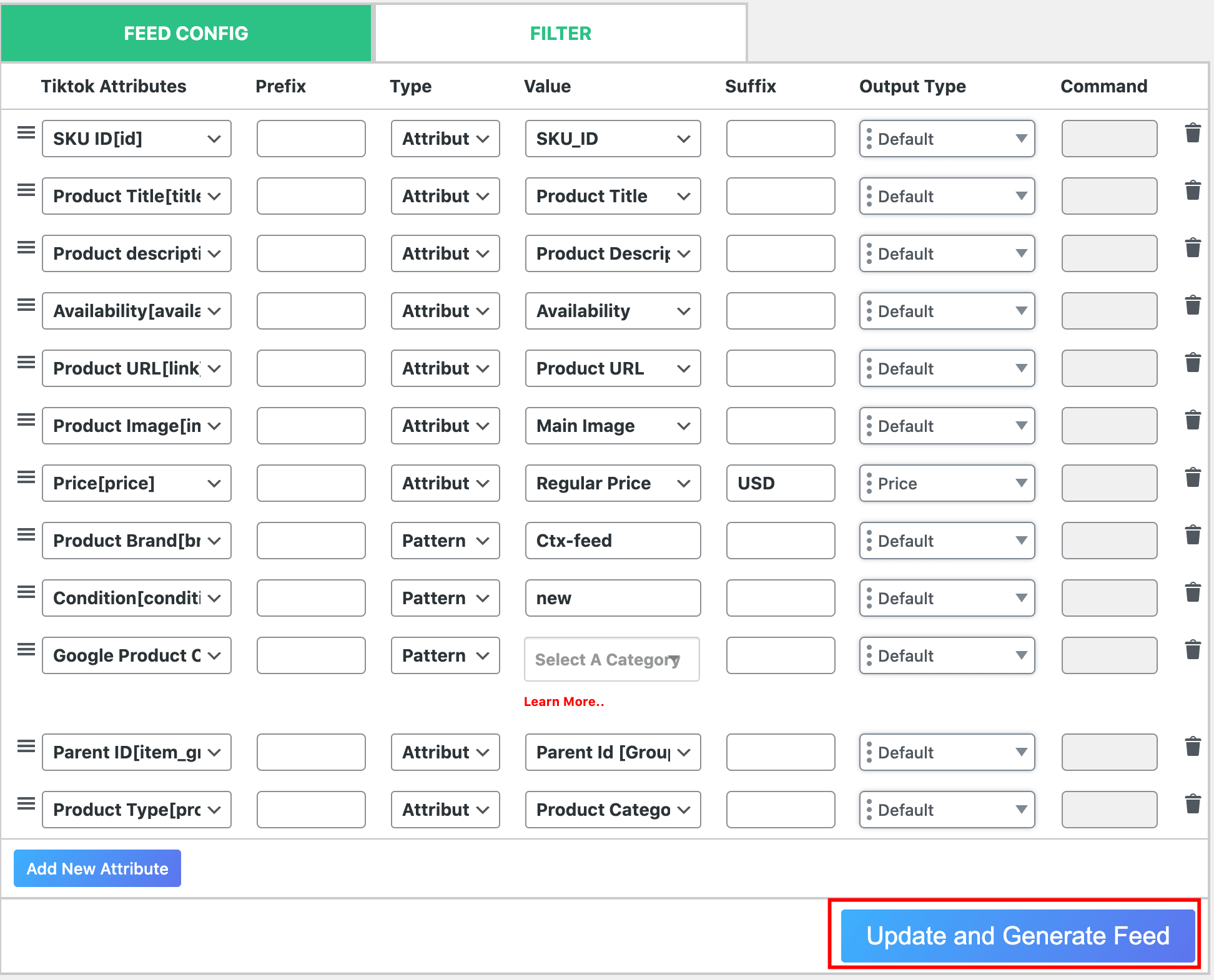Remove the Condition attribute using its trash icon
Screen dimensions: 1214x980
1193,592
